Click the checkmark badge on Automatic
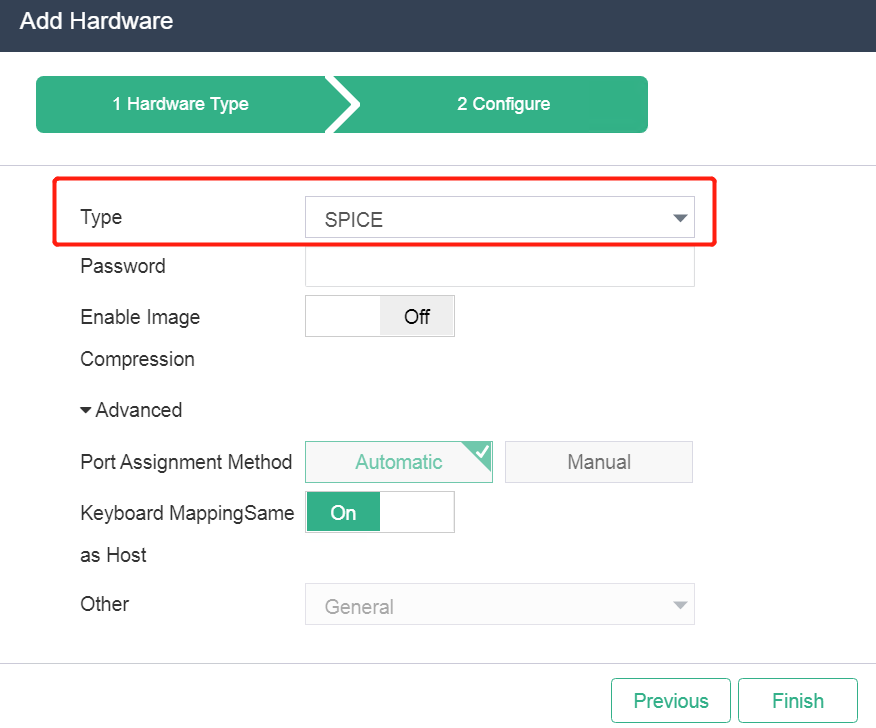Image resolution: width=876 pixels, height=728 pixels. pos(480,453)
